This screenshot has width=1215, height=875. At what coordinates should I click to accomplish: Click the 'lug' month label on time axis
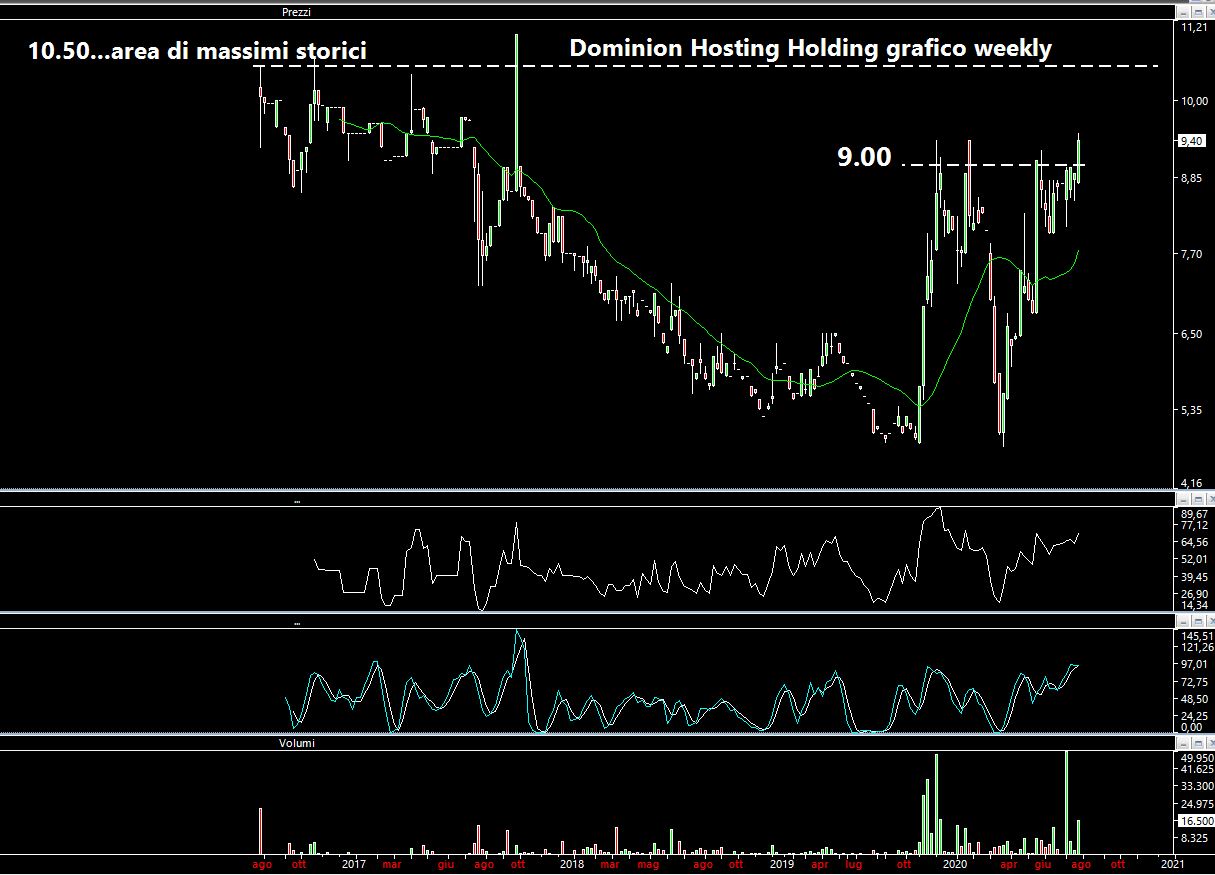click(853, 864)
